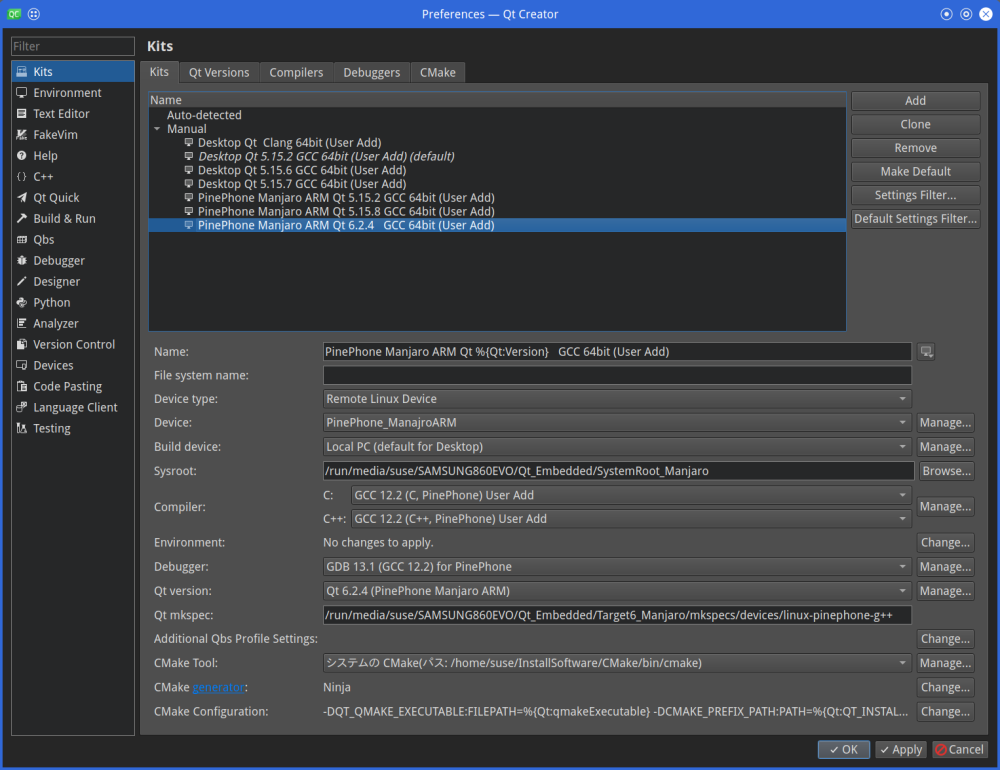This screenshot has height=770, width=1000.
Task: Click the Make Default button
Action: point(915,172)
